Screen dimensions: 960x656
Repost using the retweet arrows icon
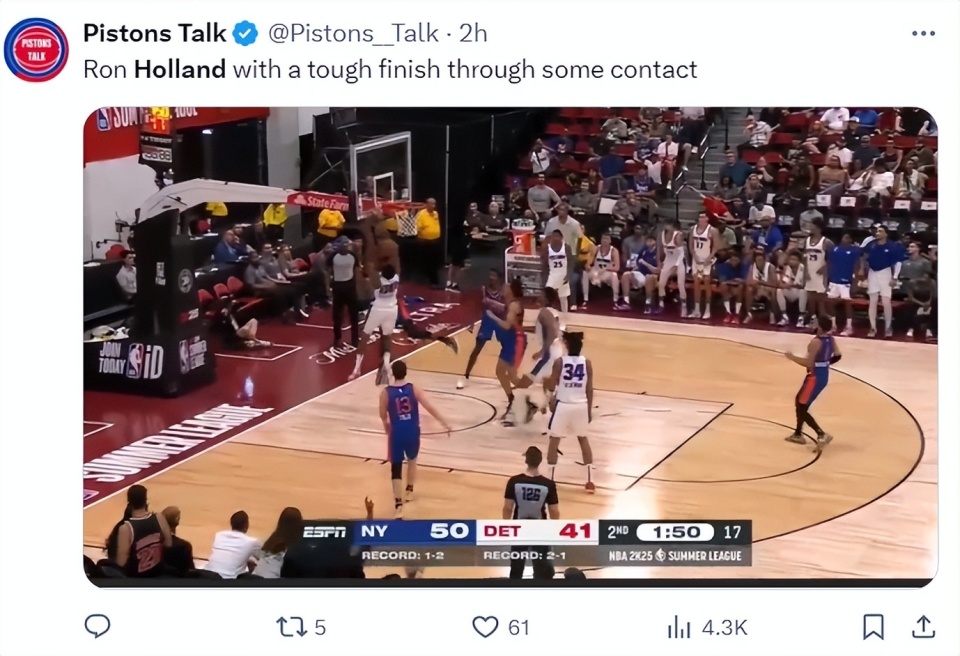288,627
